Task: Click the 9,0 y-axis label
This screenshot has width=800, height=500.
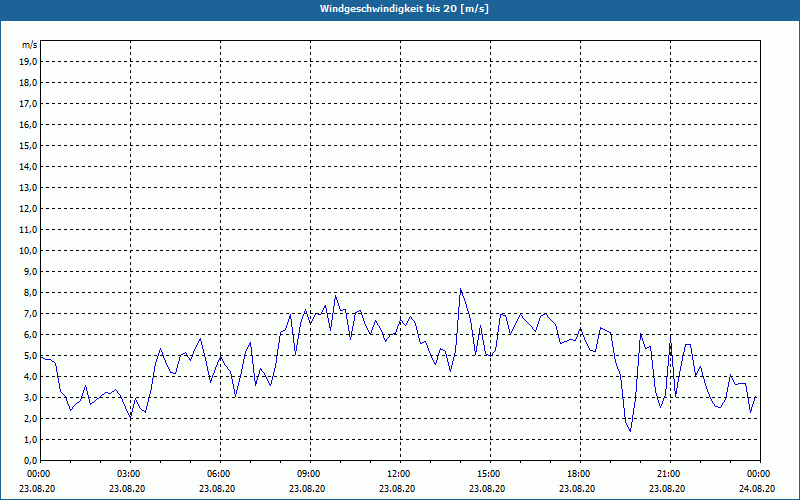Action: [x=31, y=271]
